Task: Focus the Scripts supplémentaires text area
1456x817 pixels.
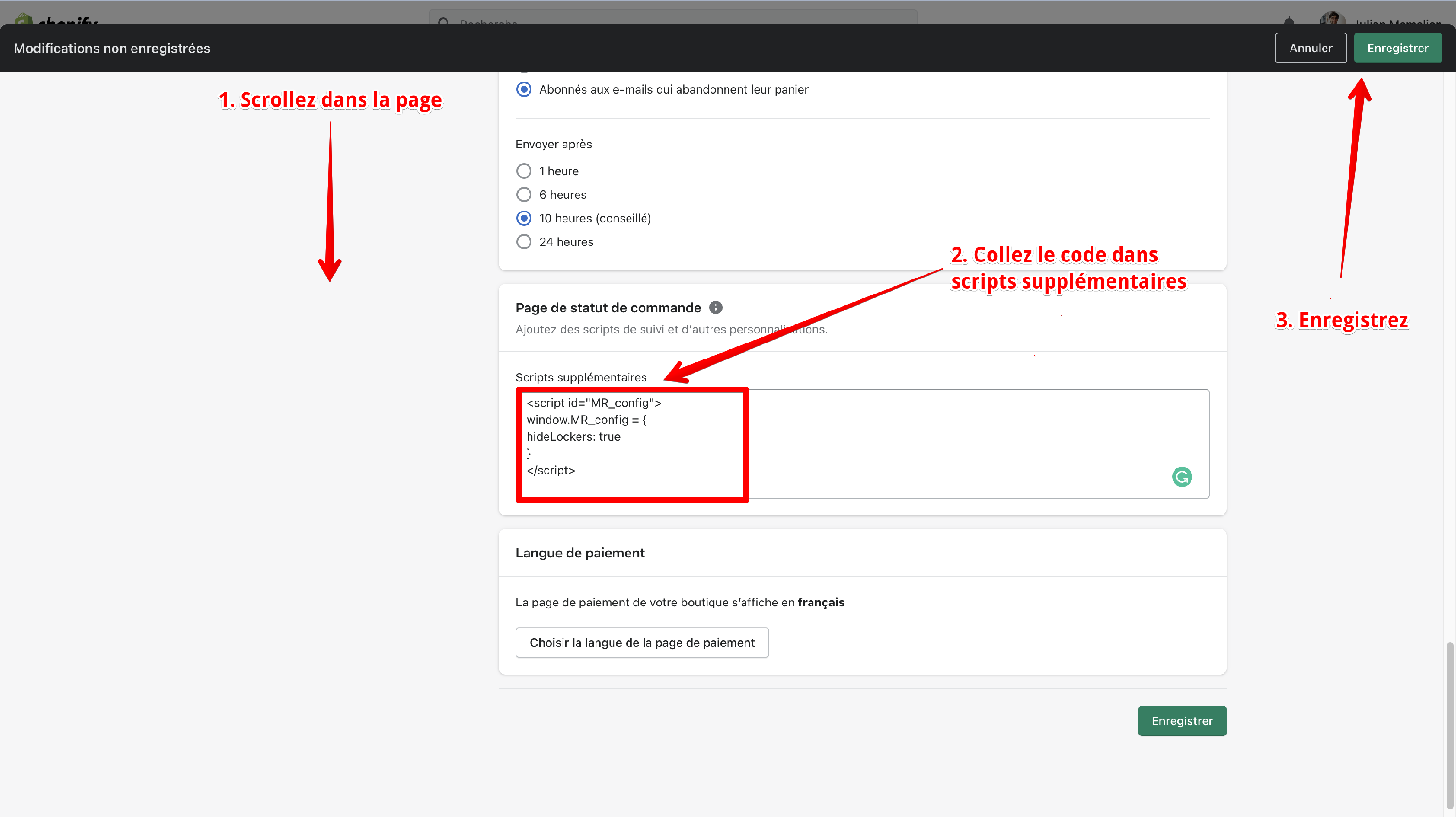Action: (862, 443)
